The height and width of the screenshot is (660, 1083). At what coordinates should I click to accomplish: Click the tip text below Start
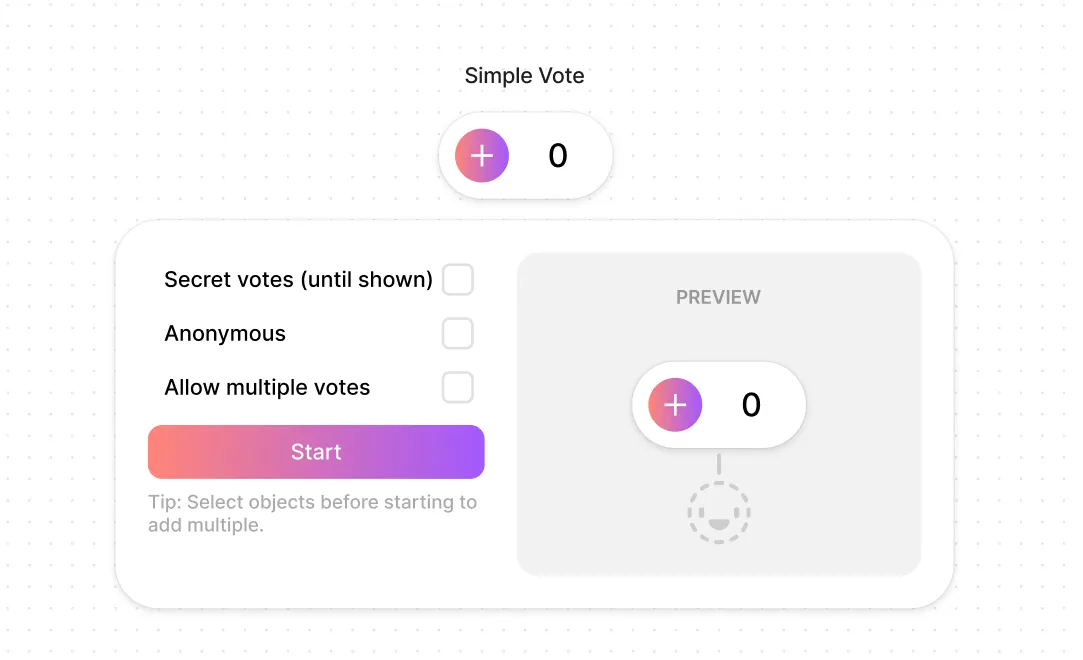[312, 513]
